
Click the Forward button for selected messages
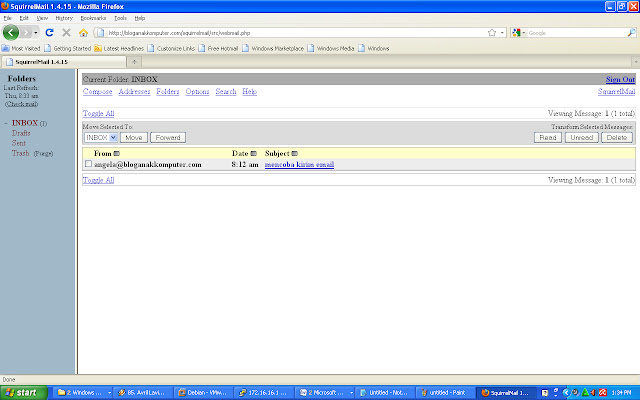(x=168, y=138)
